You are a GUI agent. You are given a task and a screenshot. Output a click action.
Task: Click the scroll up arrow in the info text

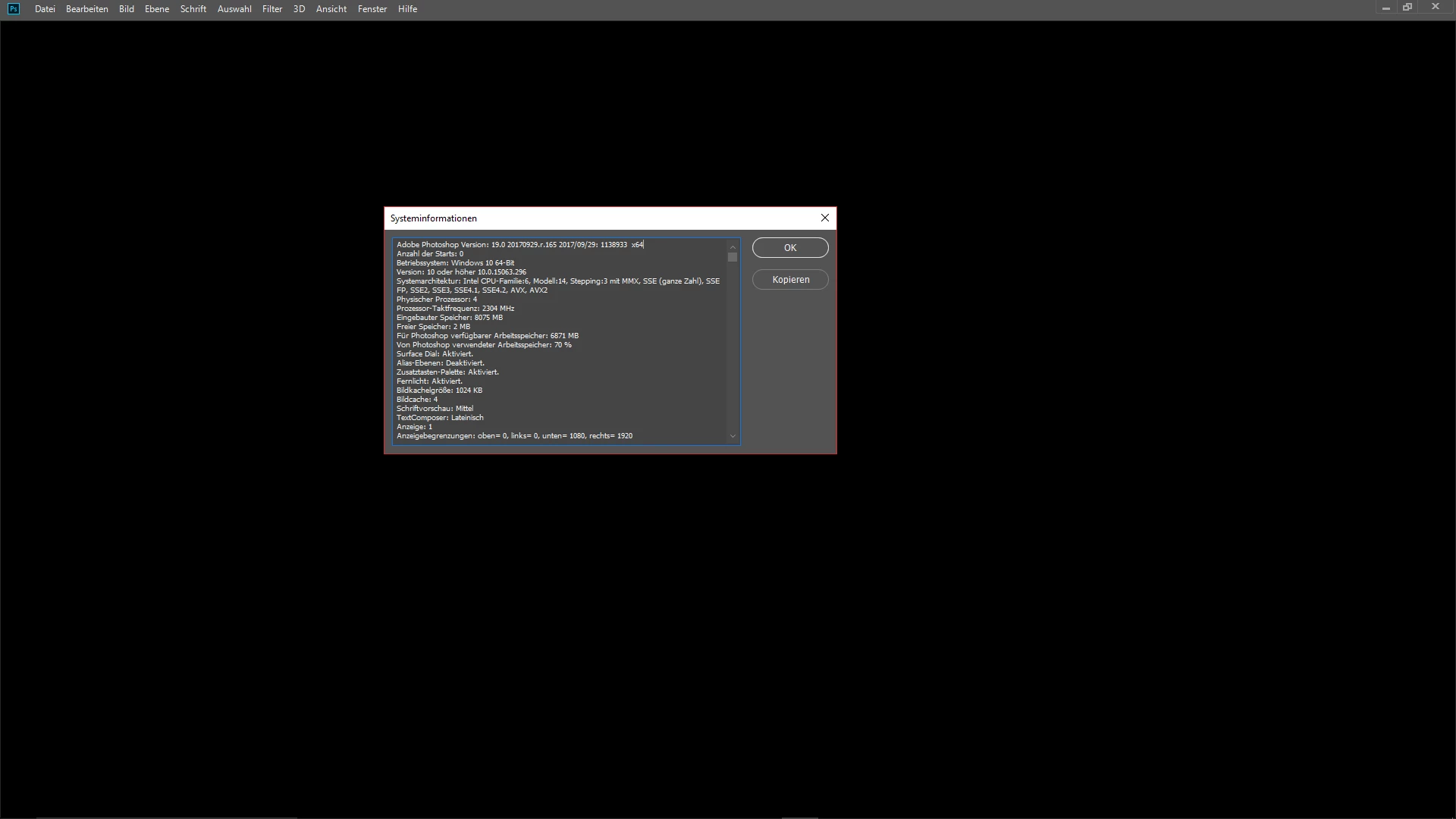click(733, 246)
